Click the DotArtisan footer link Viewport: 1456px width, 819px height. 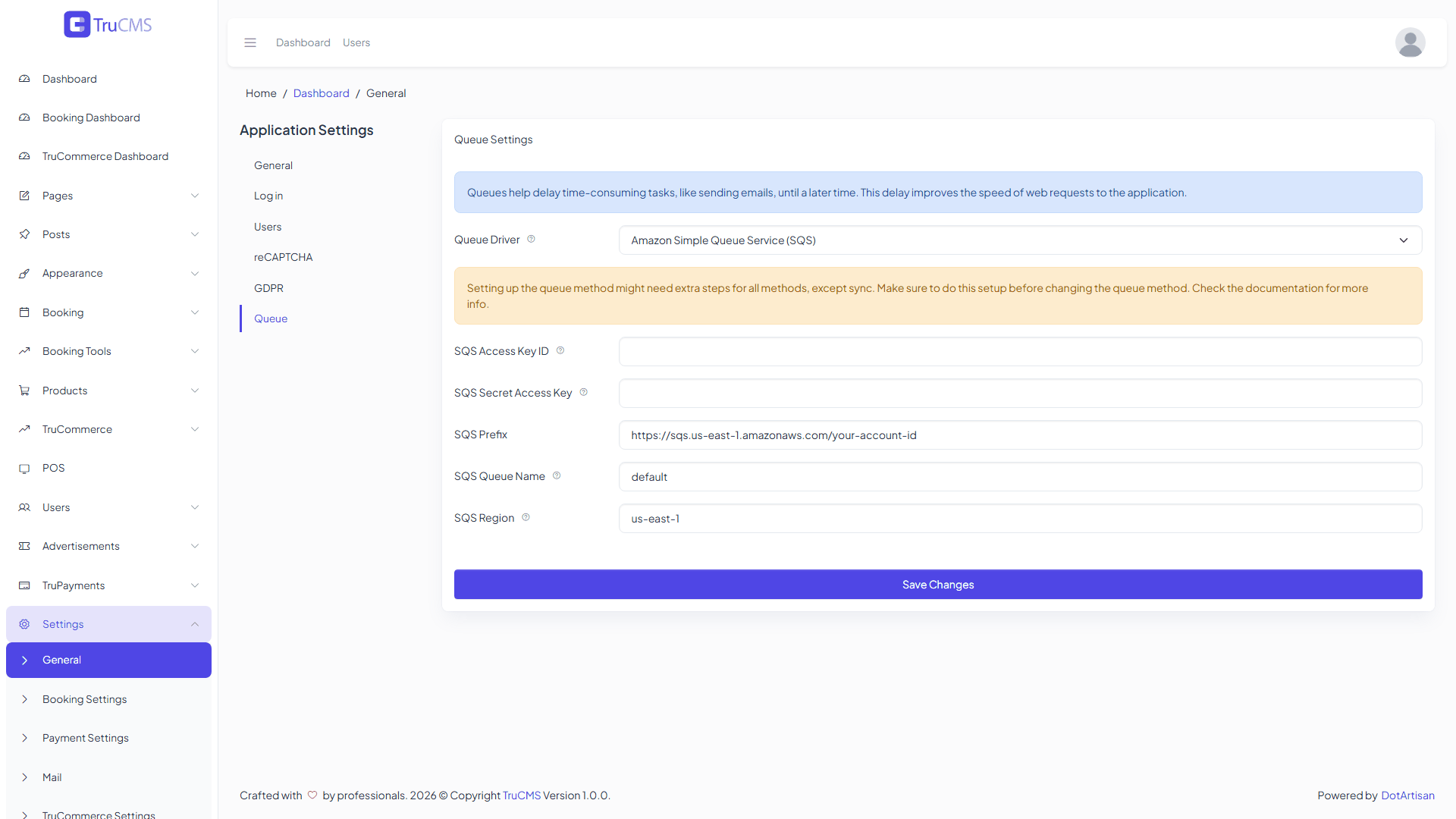(1407, 795)
